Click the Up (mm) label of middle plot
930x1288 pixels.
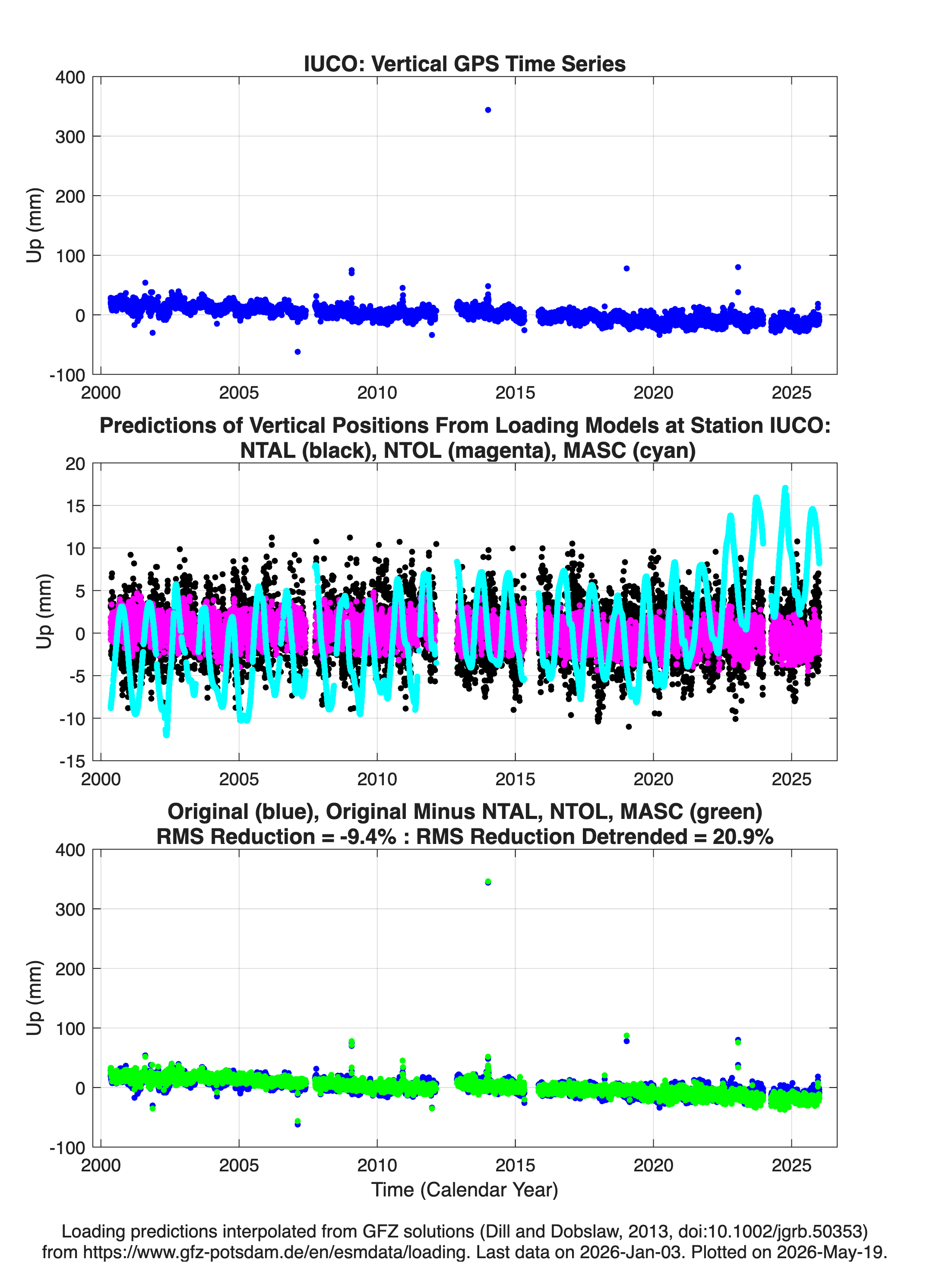pyautogui.click(x=44, y=612)
